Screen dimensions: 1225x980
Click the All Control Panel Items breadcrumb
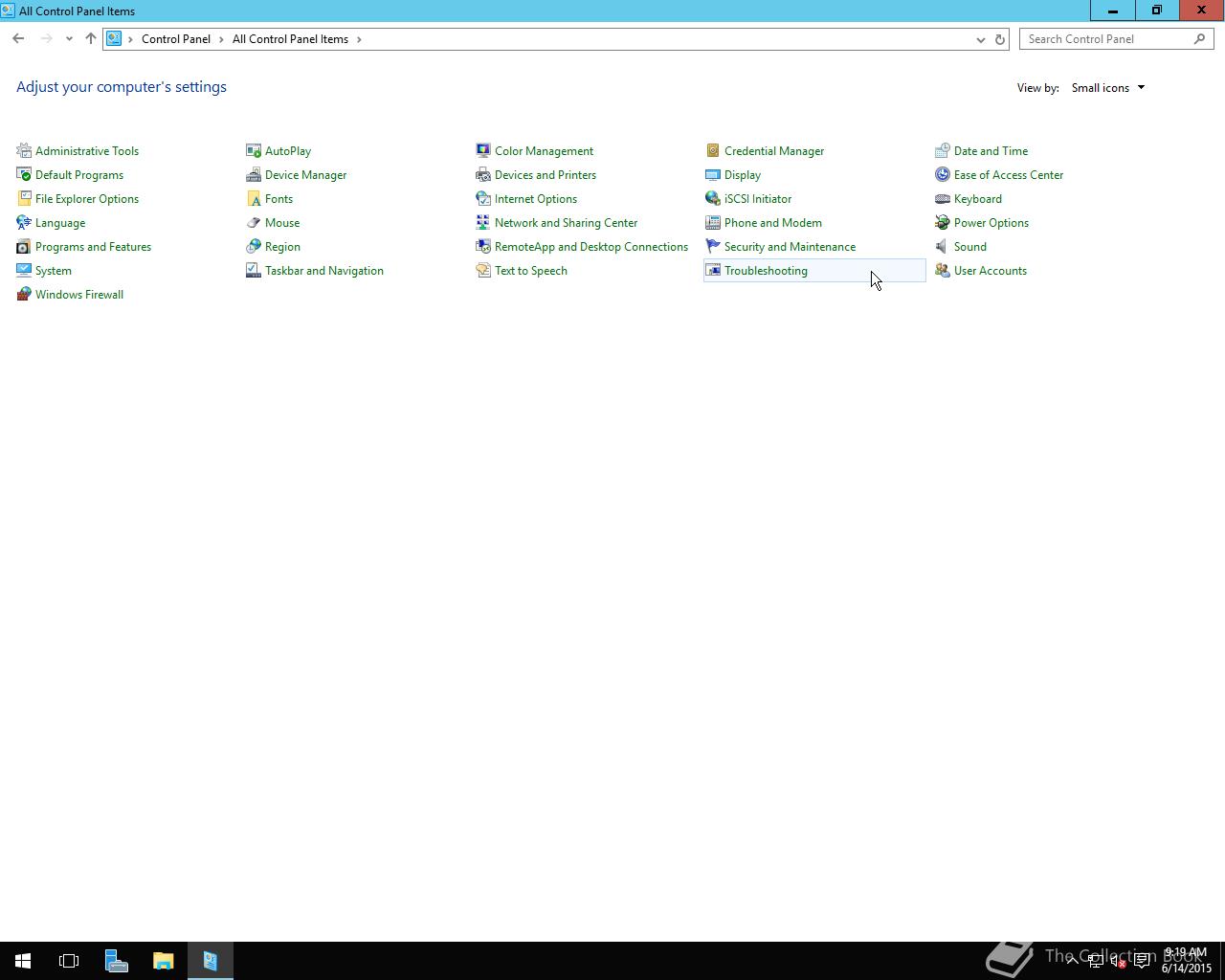point(290,39)
